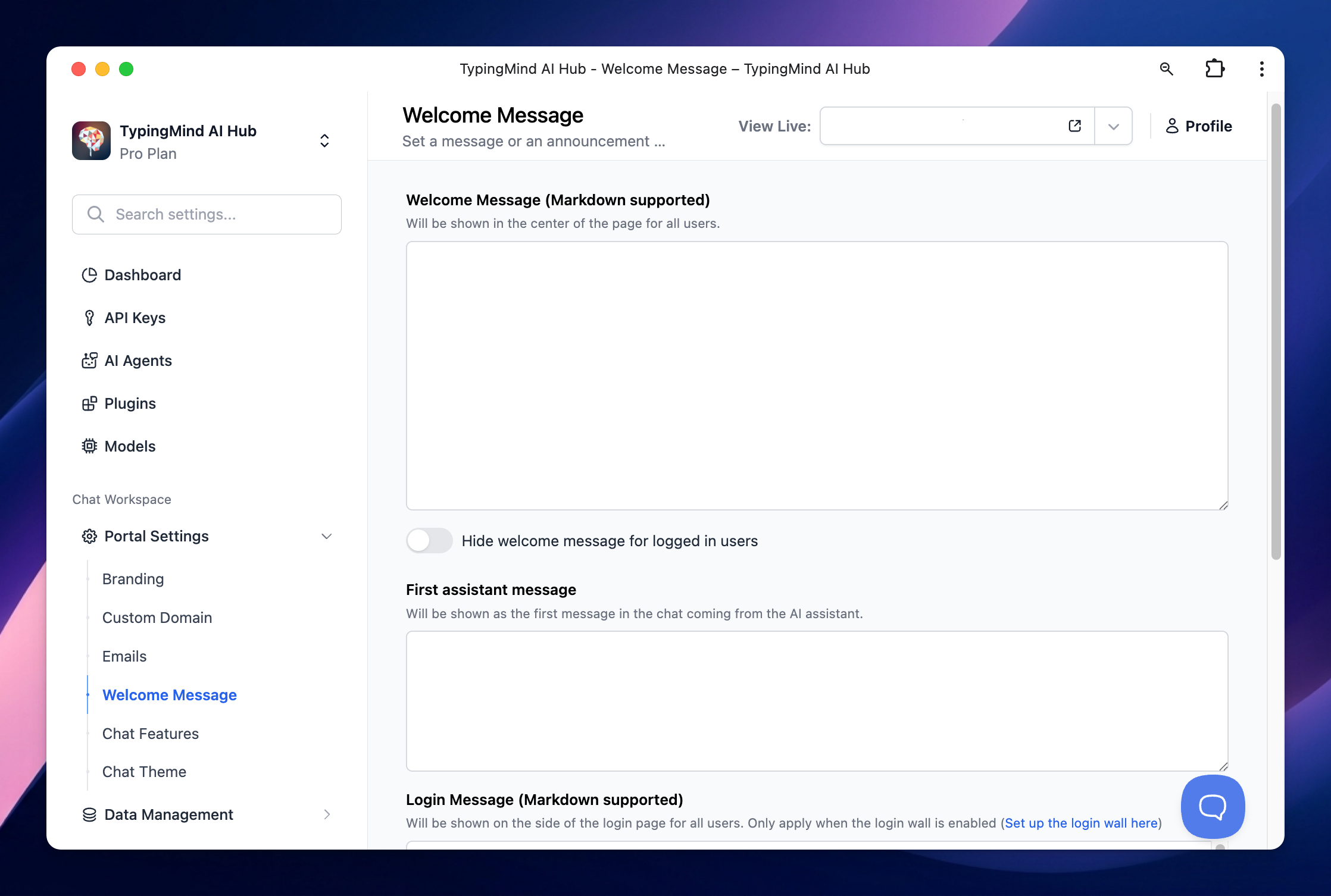Collapse the Portal Settings section chevron
1331x896 pixels.
(327, 537)
